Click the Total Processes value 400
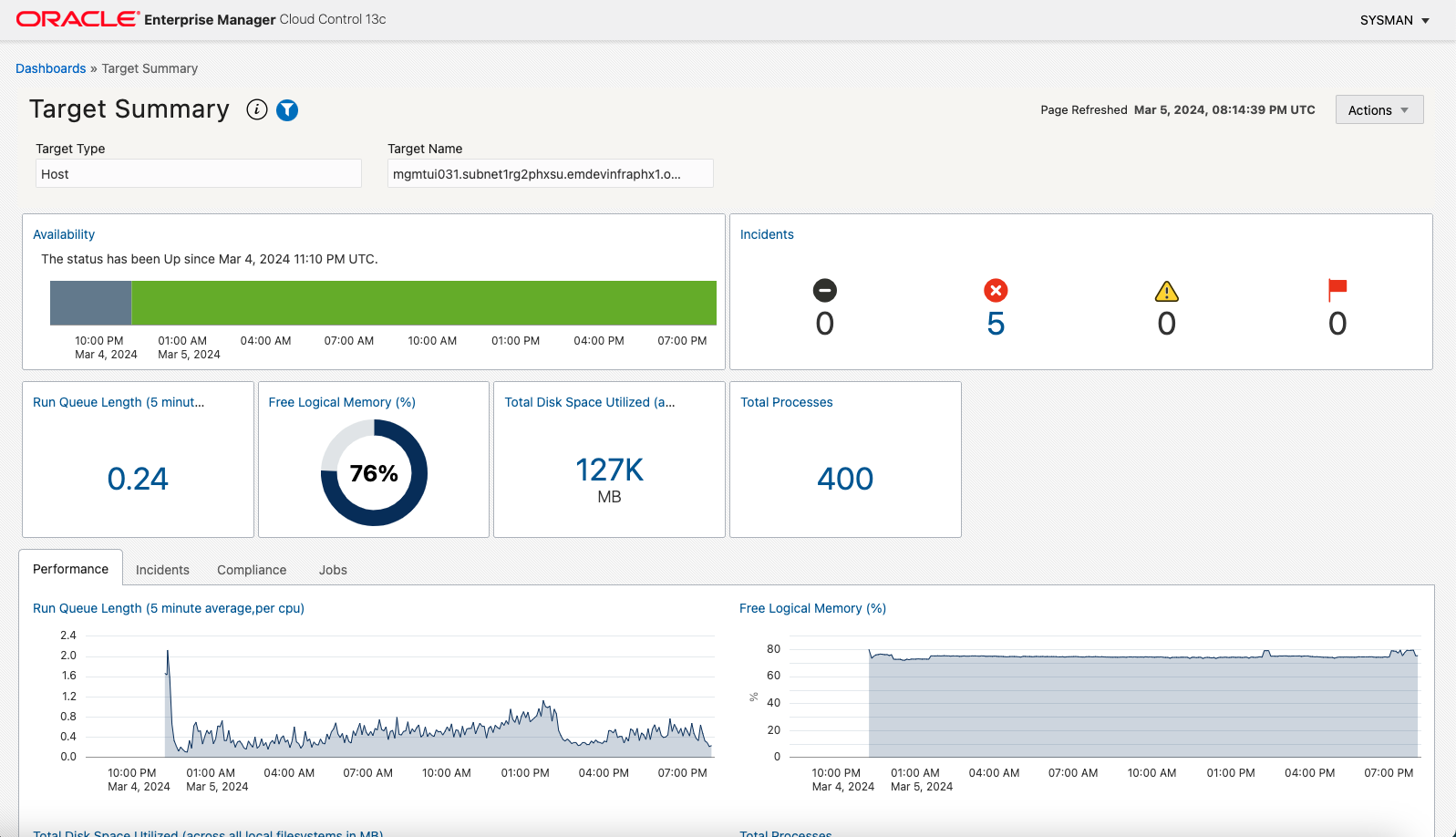1456x837 pixels. pyautogui.click(x=845, y=479)
